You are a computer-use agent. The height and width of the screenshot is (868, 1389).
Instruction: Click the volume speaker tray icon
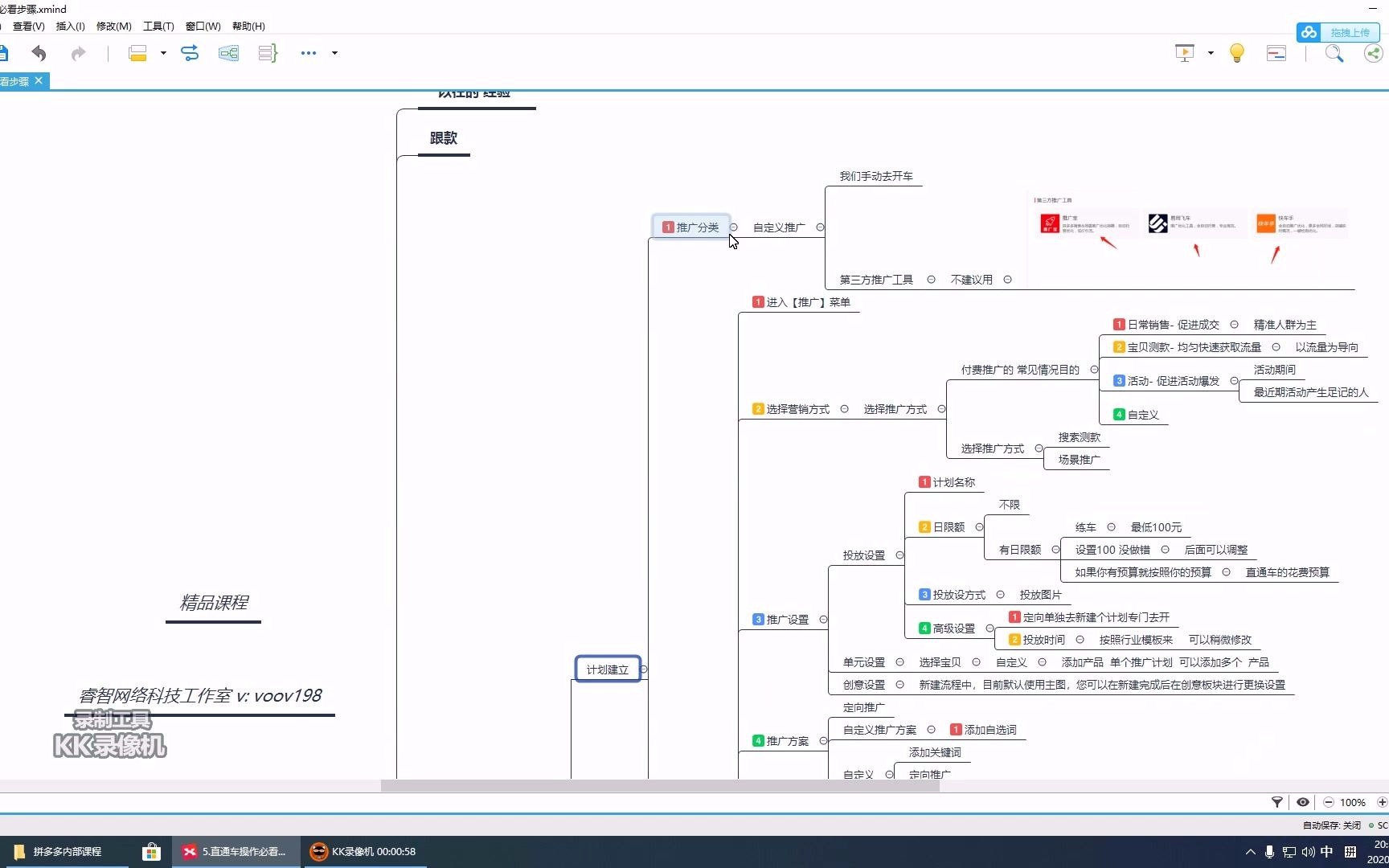(x=1308, y=852)
